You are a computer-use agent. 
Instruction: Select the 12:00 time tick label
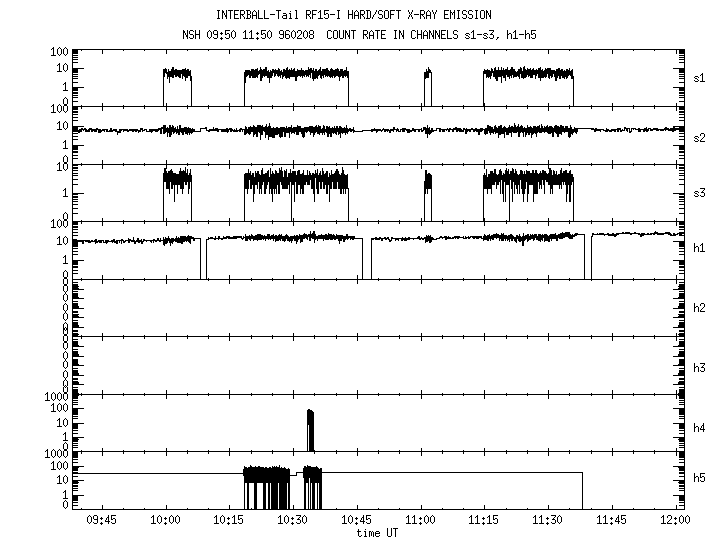point(675,520)
